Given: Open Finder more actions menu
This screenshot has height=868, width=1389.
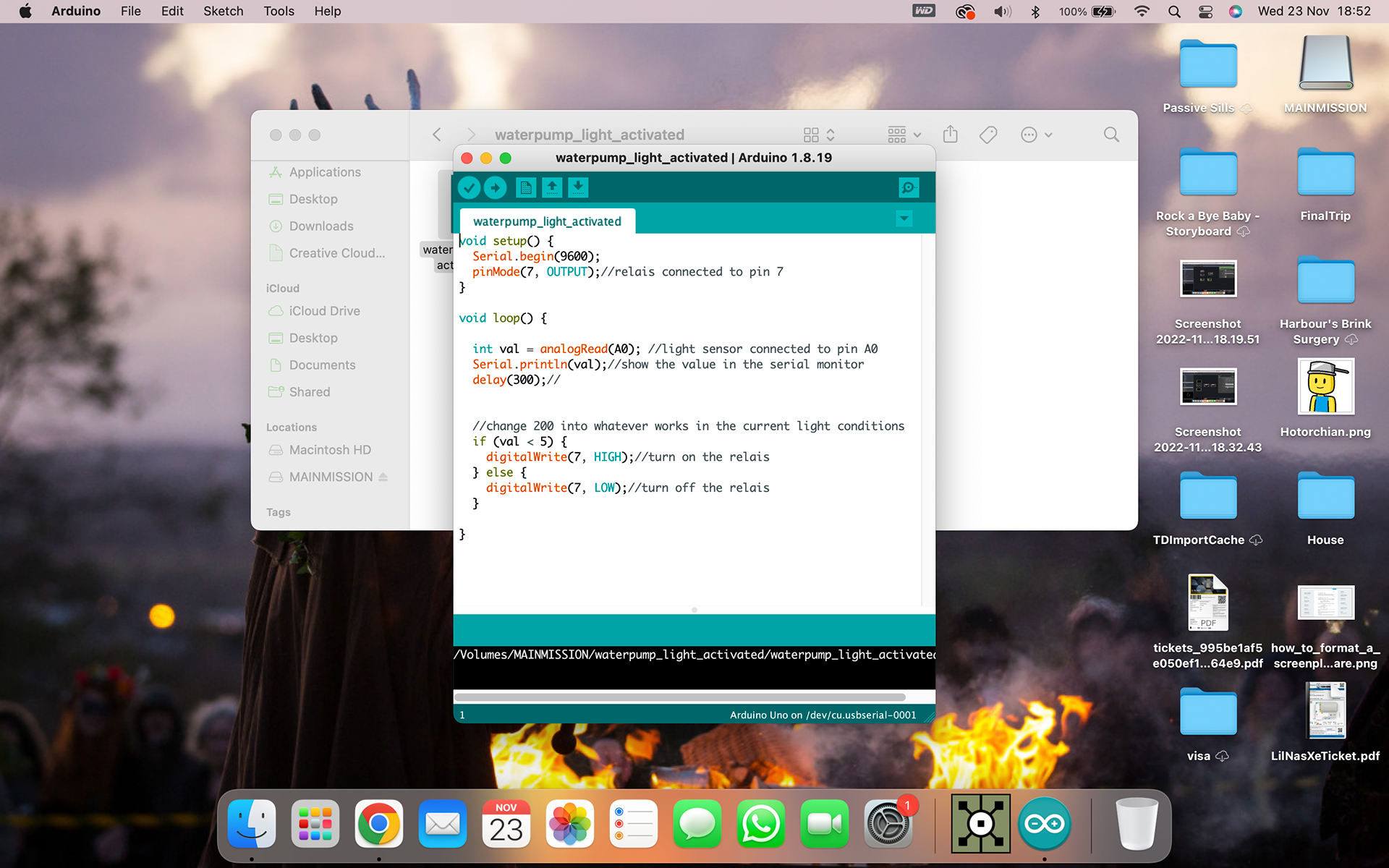Looking at the screenshot, I should click(x=1036, y=135).
